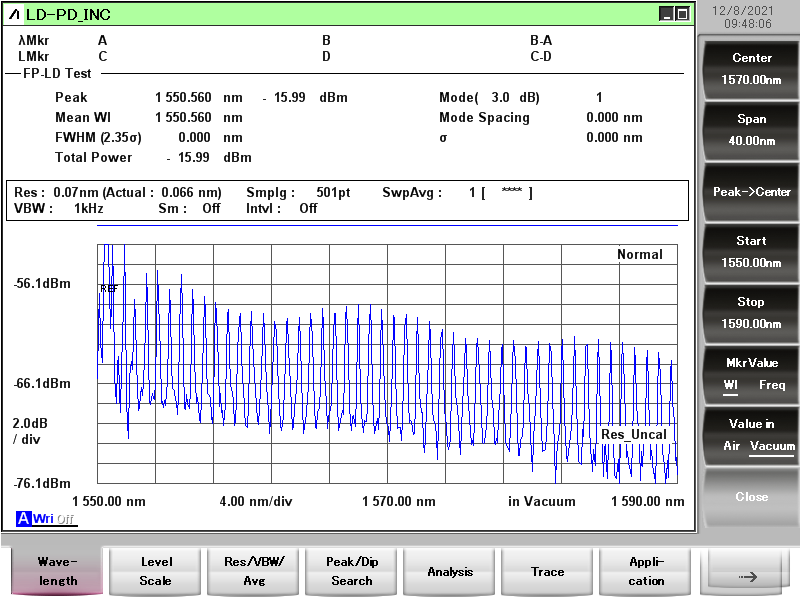Open the Application menu
Image resolution: width=800 pixels, height=600 pixels.
click(646, 571)
